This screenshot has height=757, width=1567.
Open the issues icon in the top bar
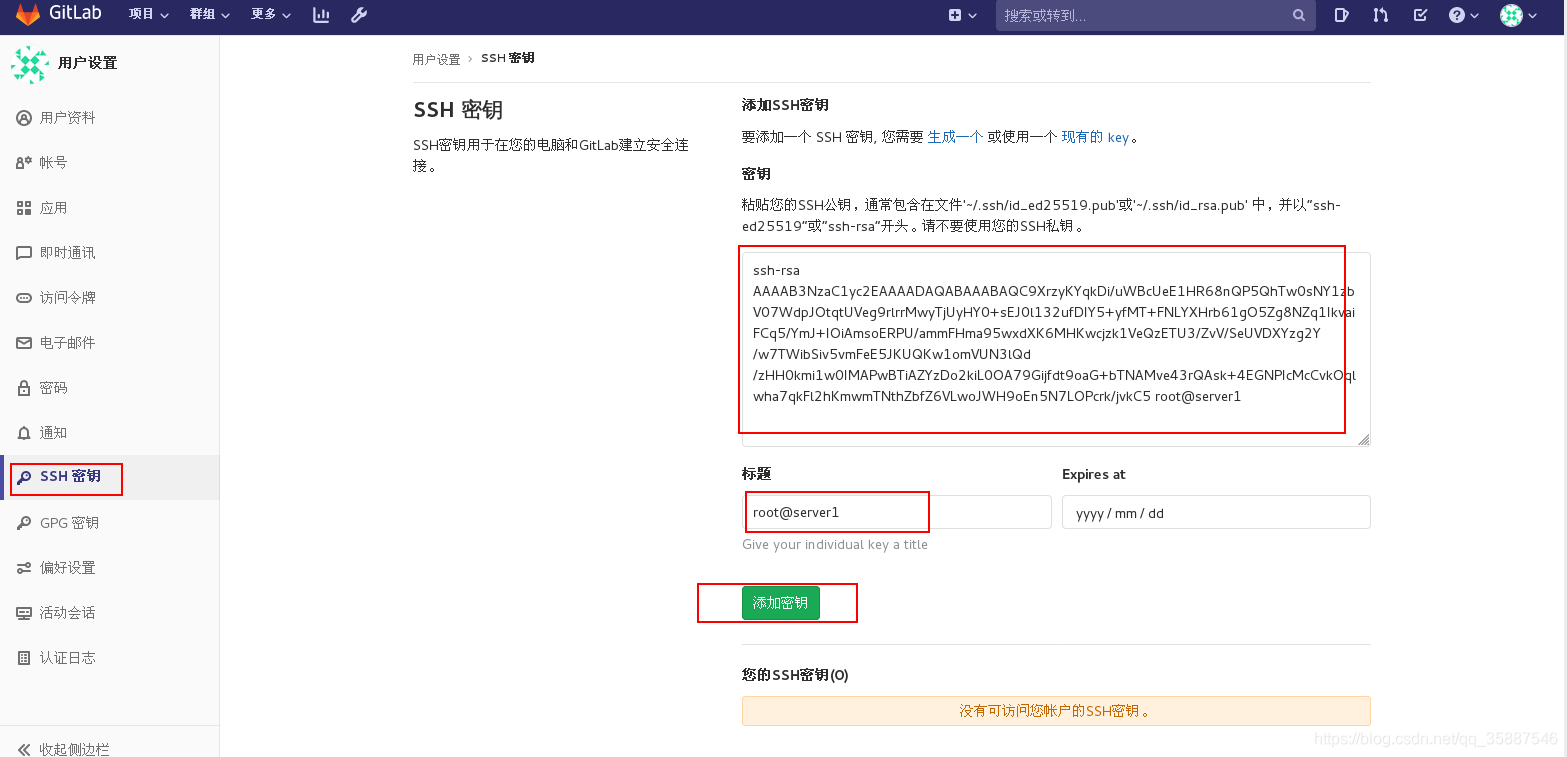click(1341, 15)
